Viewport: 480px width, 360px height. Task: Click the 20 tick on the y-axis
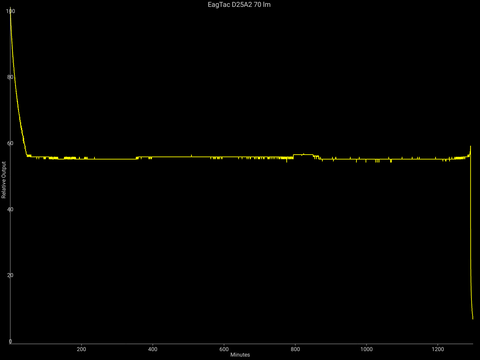[x=10, y=275]
